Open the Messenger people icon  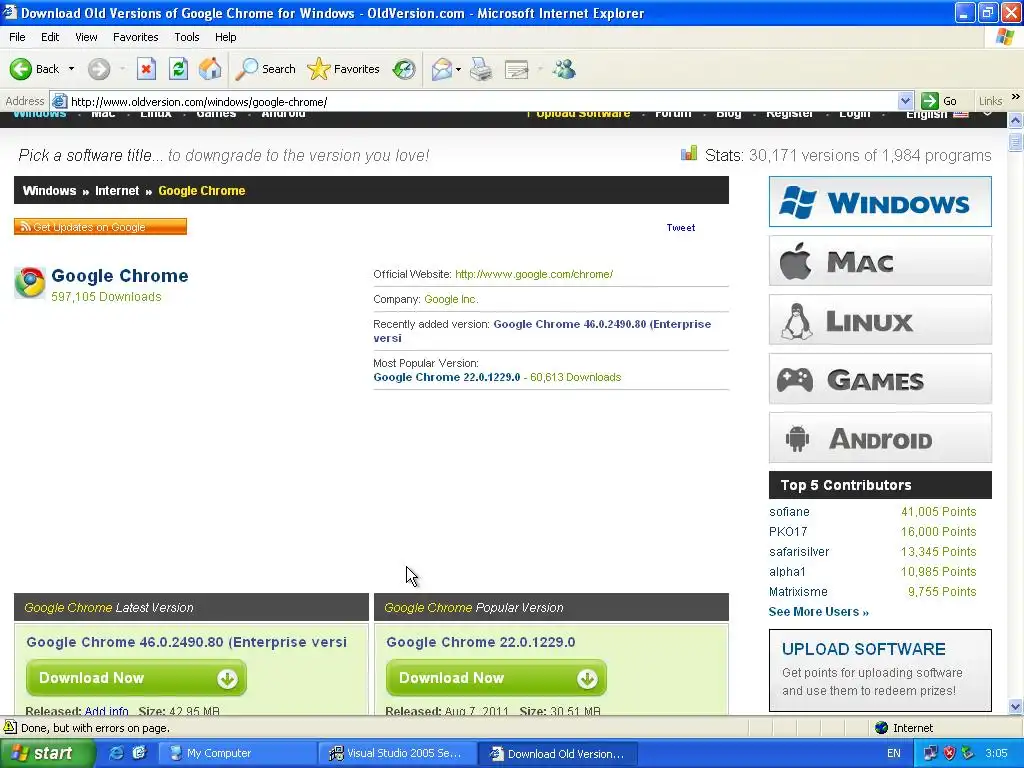tap(564, 69)
